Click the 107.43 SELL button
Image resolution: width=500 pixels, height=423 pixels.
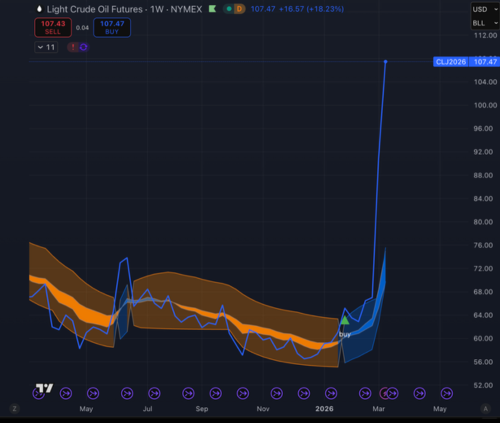point(53,27)
